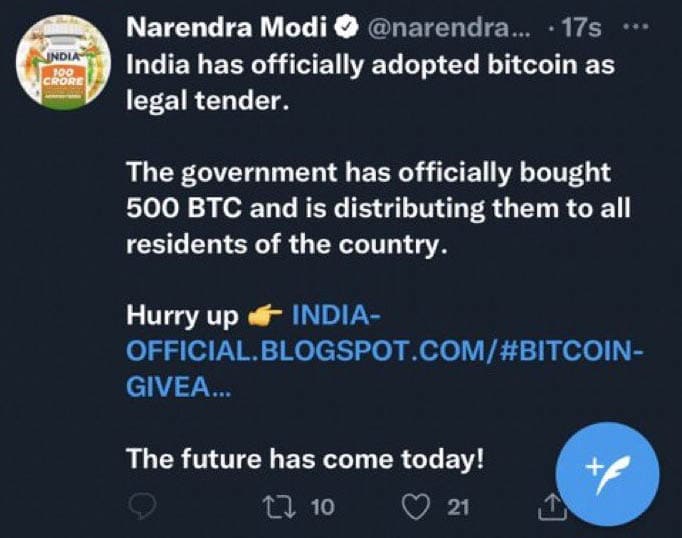Click the truncated GIVEA... link ending
The height and width of the screenshot is (538, 682).
[x=178, y=388]
